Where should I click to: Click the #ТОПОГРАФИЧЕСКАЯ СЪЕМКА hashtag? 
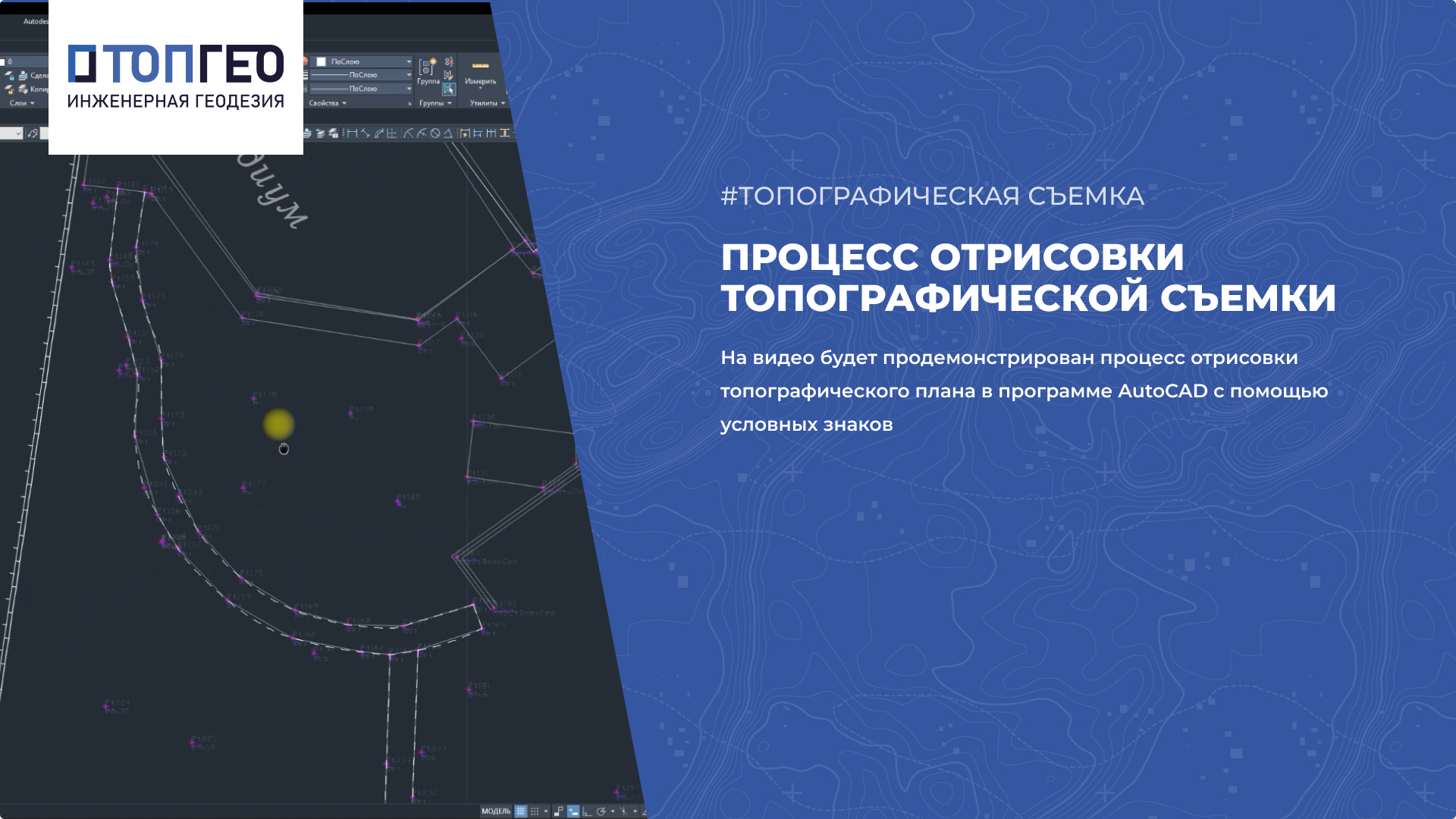932,196
